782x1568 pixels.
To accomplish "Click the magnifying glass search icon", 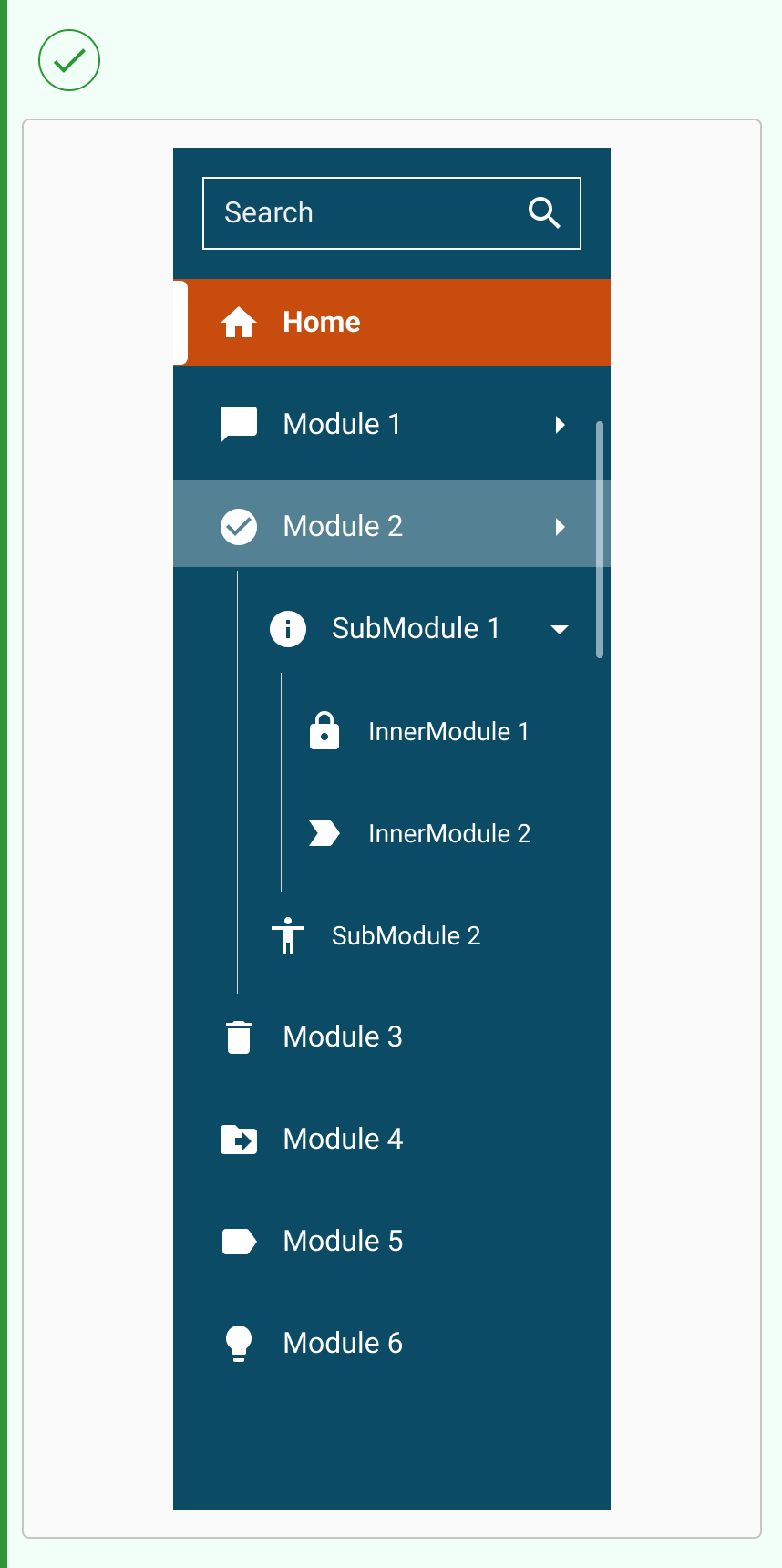I will point(544,212).
